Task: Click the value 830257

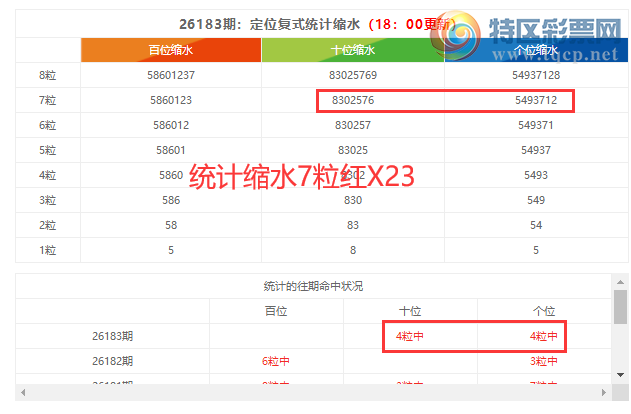Action: coord(353,125)
